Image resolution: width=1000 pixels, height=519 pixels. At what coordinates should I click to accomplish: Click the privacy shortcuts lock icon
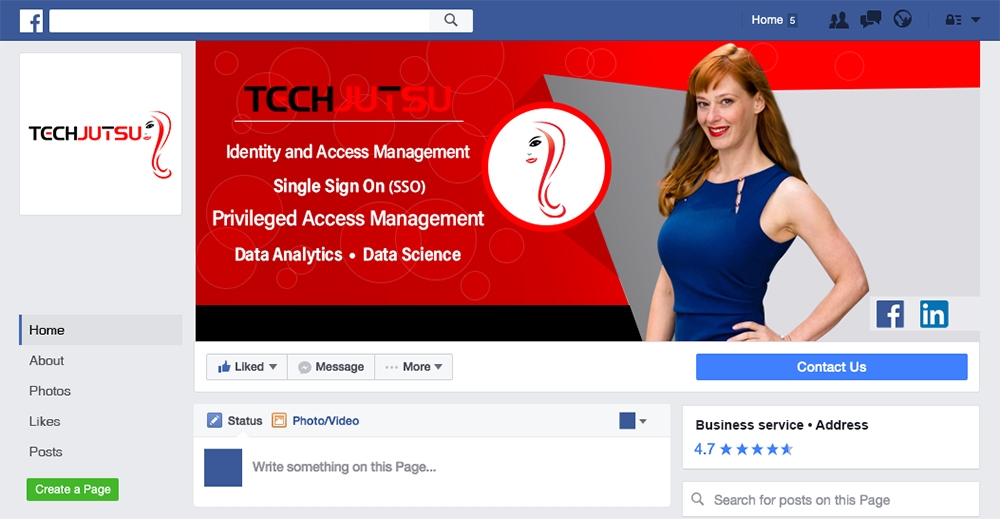point(953,20)
